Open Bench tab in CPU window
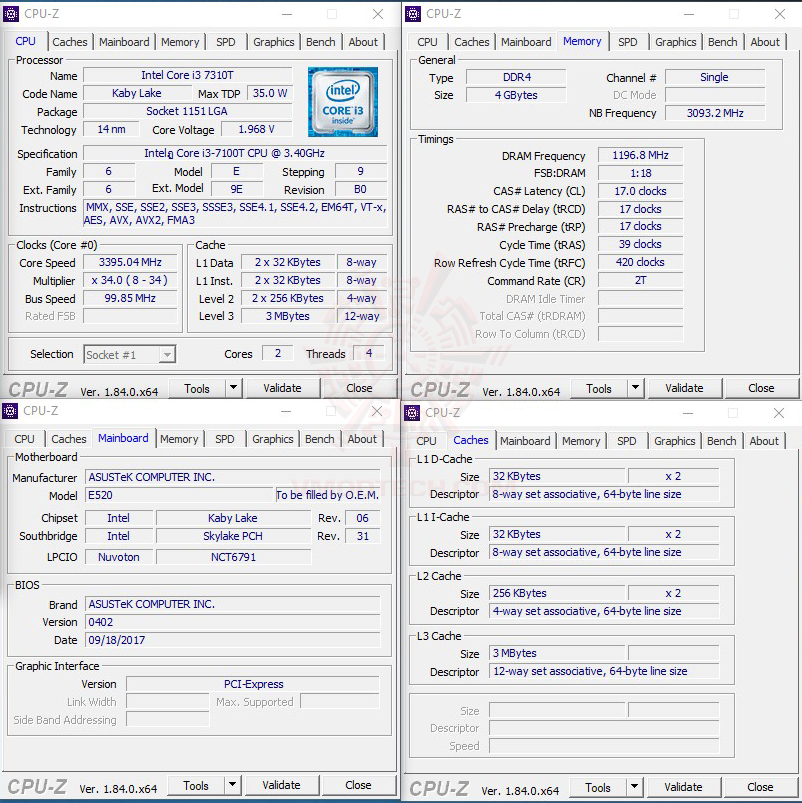The height and width of the screenshot is (803, 802). click(x=321, y=42)
